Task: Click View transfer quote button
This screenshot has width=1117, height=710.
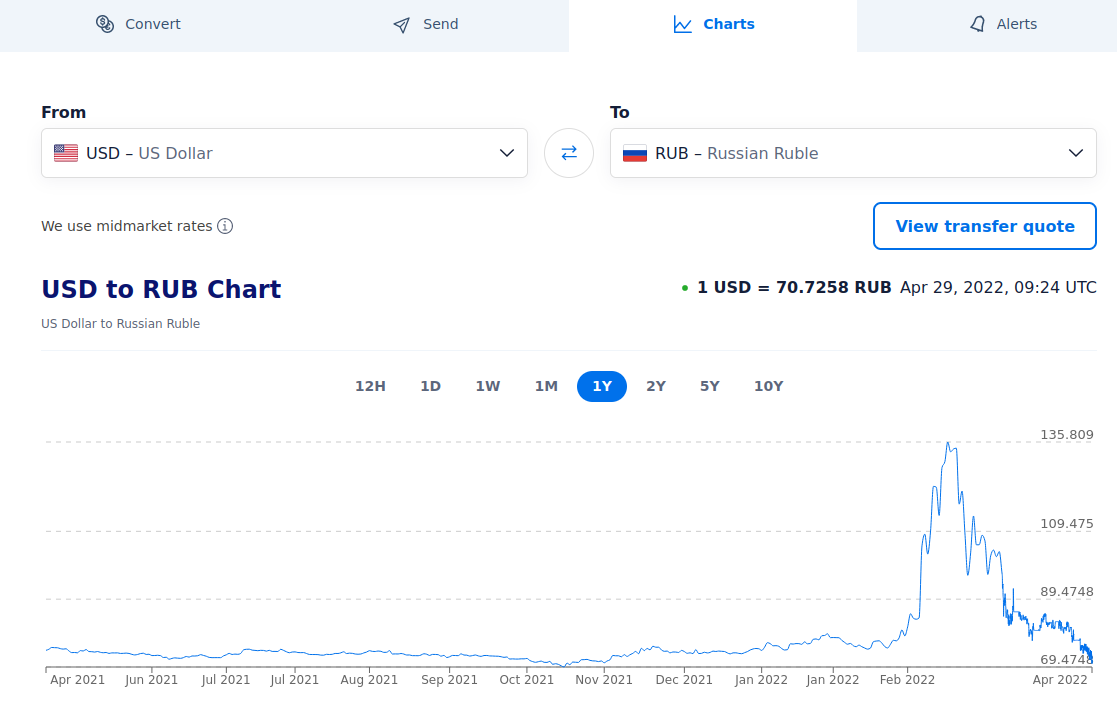Action: (x=984, y=226)
